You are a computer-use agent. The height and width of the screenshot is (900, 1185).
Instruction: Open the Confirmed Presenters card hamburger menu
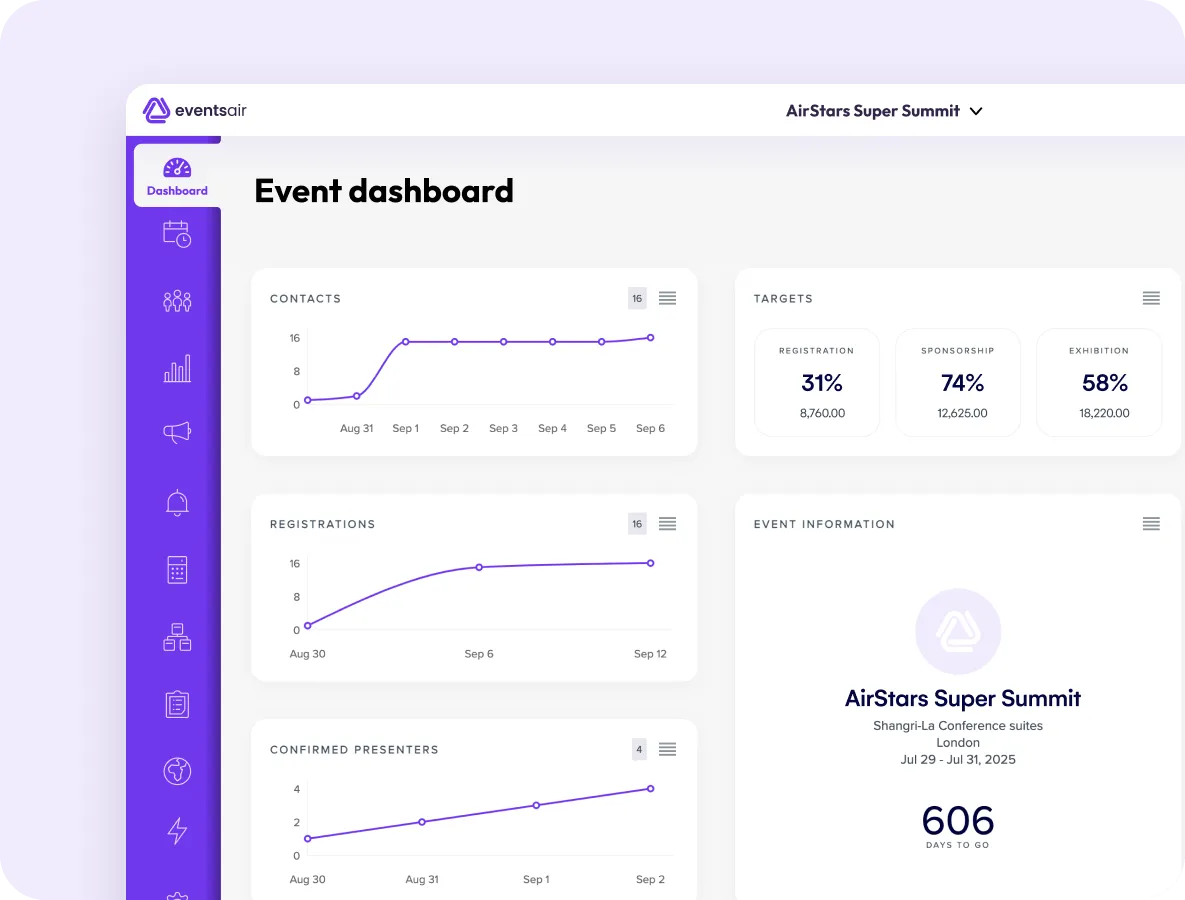(x=667, y=749)
